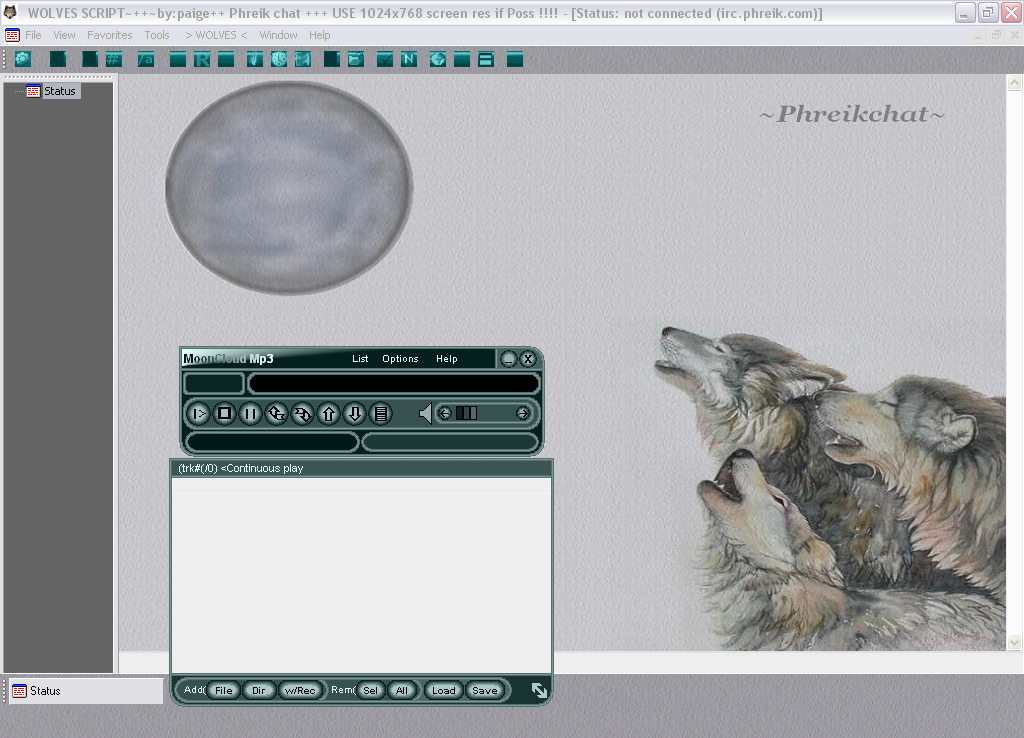Open the gear options icon in the toolbar
This screenshot has width=1024, height=738.
pyautogui.click(x=23, y=59)
